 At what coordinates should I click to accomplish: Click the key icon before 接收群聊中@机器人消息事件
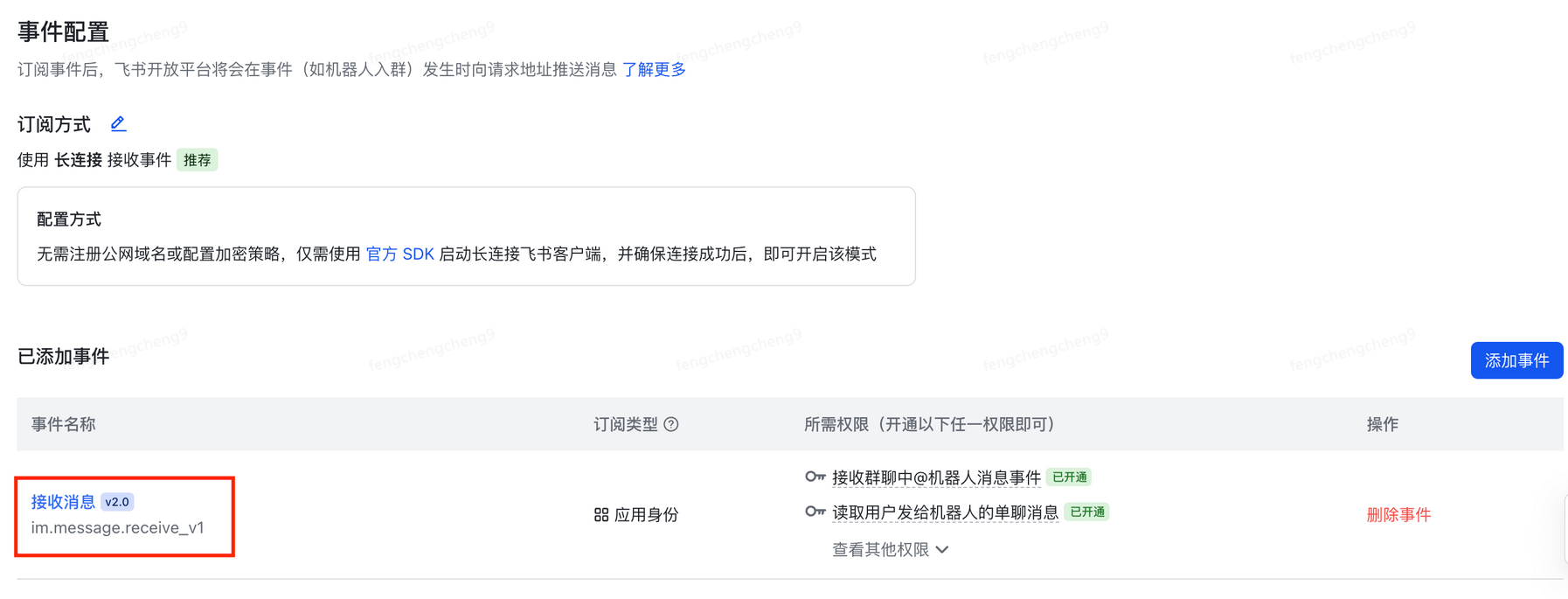coord(815,477)
